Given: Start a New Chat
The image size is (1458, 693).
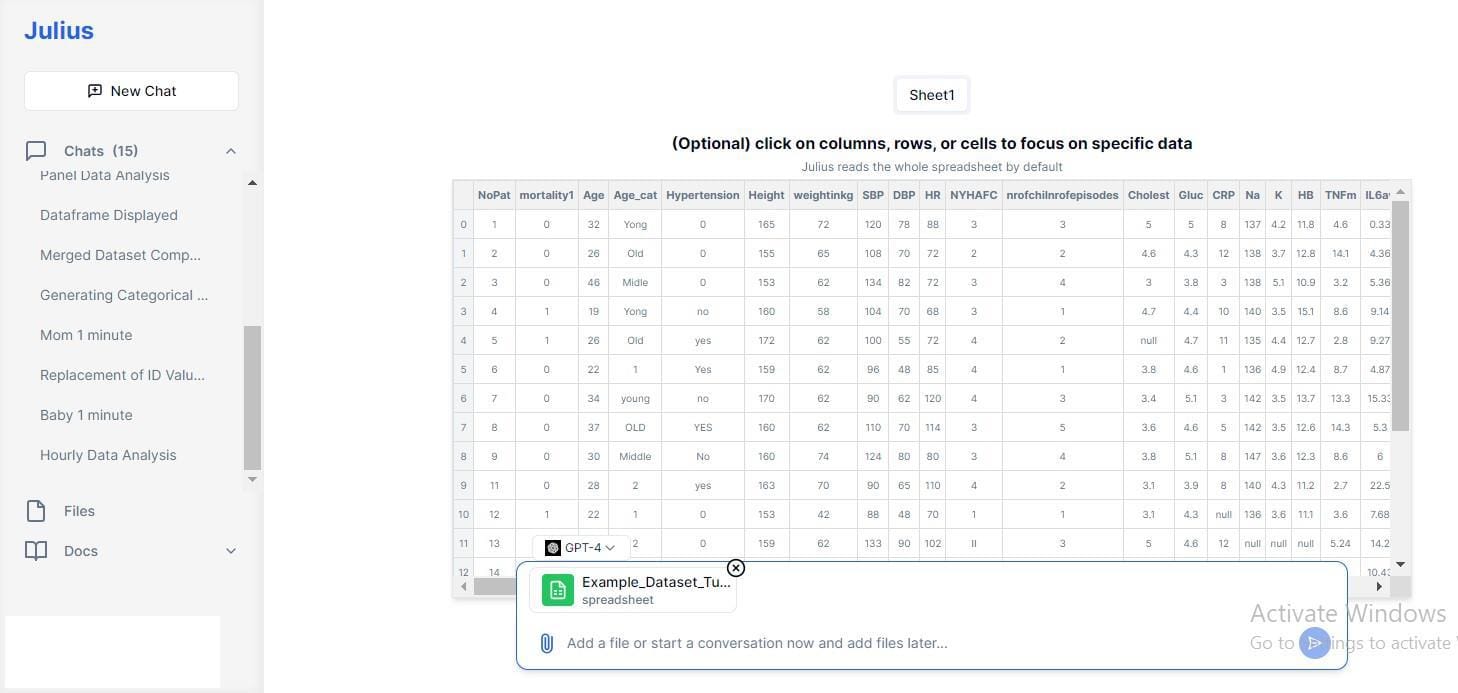Looking at the screenshot, I should coord(131,91).
